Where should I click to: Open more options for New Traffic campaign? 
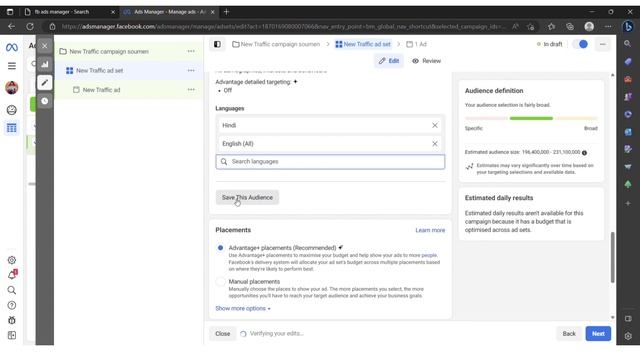(x=191, y=51)
